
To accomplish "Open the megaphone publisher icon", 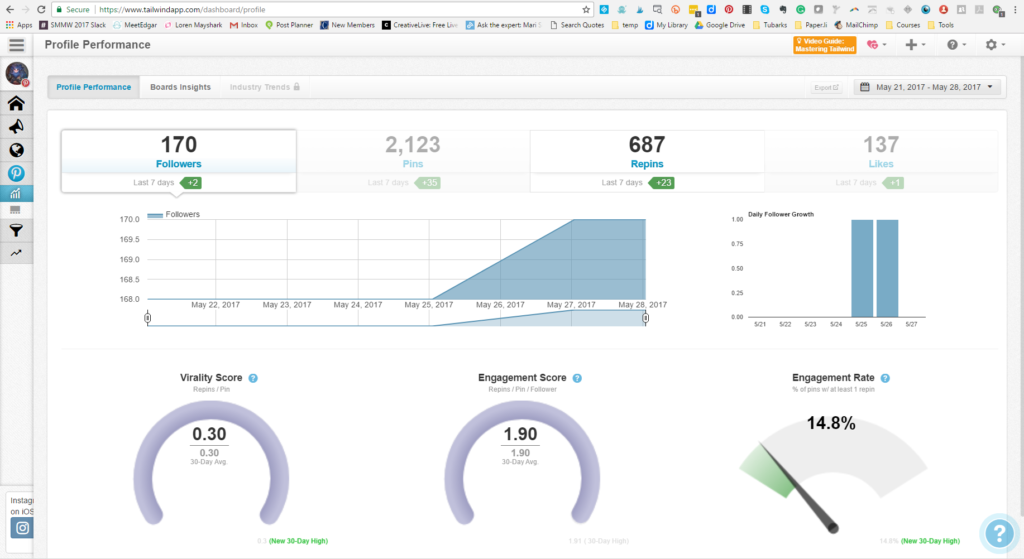I will [x=16, y=127].
